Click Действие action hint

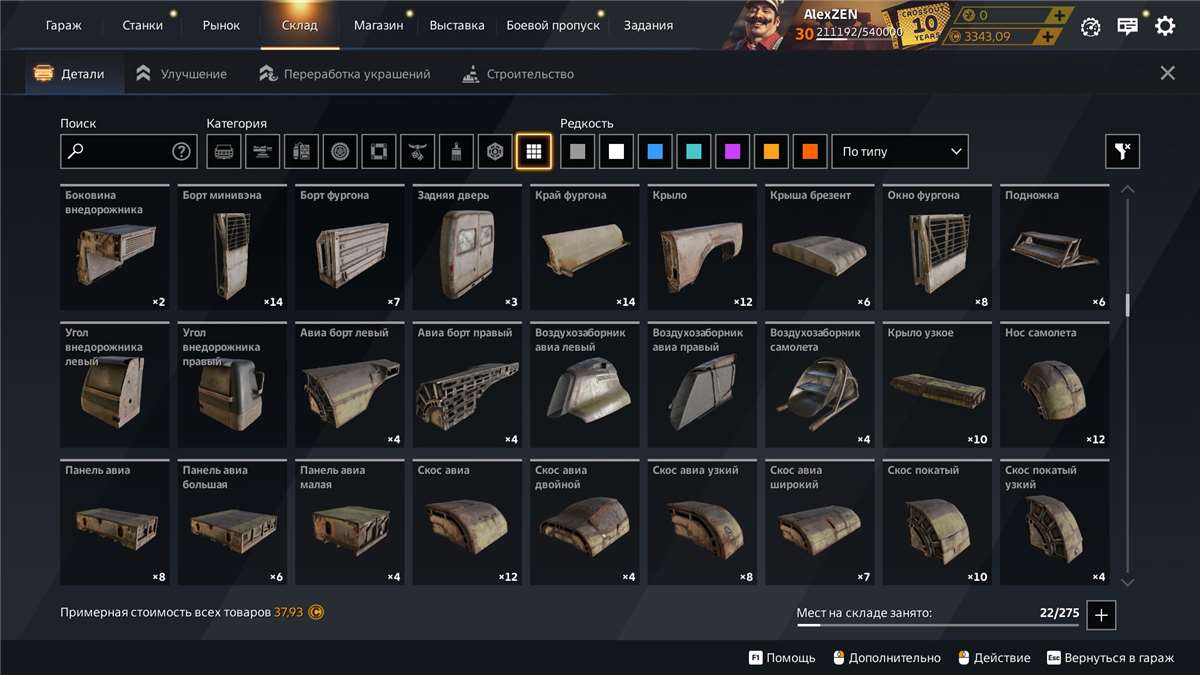click(x=994, y=658)
